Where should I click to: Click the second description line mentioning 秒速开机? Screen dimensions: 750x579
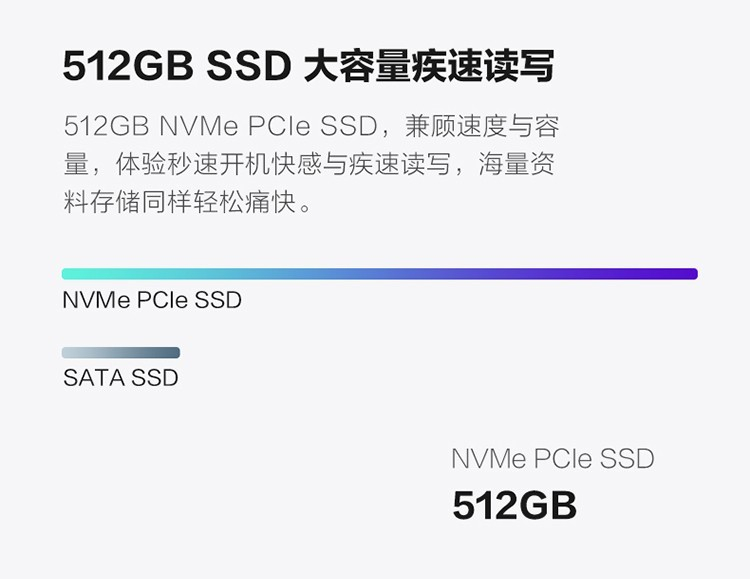309,164
